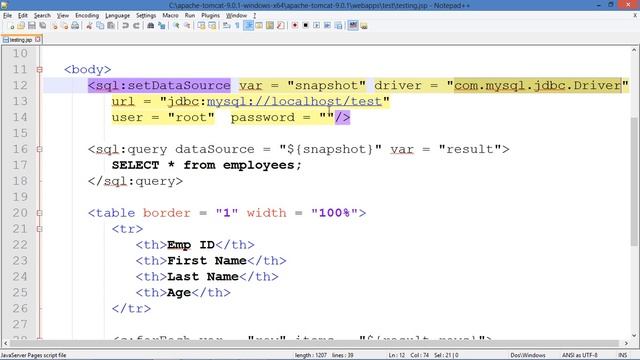Click the vertical scrollbar up arrow

[634, 50]
